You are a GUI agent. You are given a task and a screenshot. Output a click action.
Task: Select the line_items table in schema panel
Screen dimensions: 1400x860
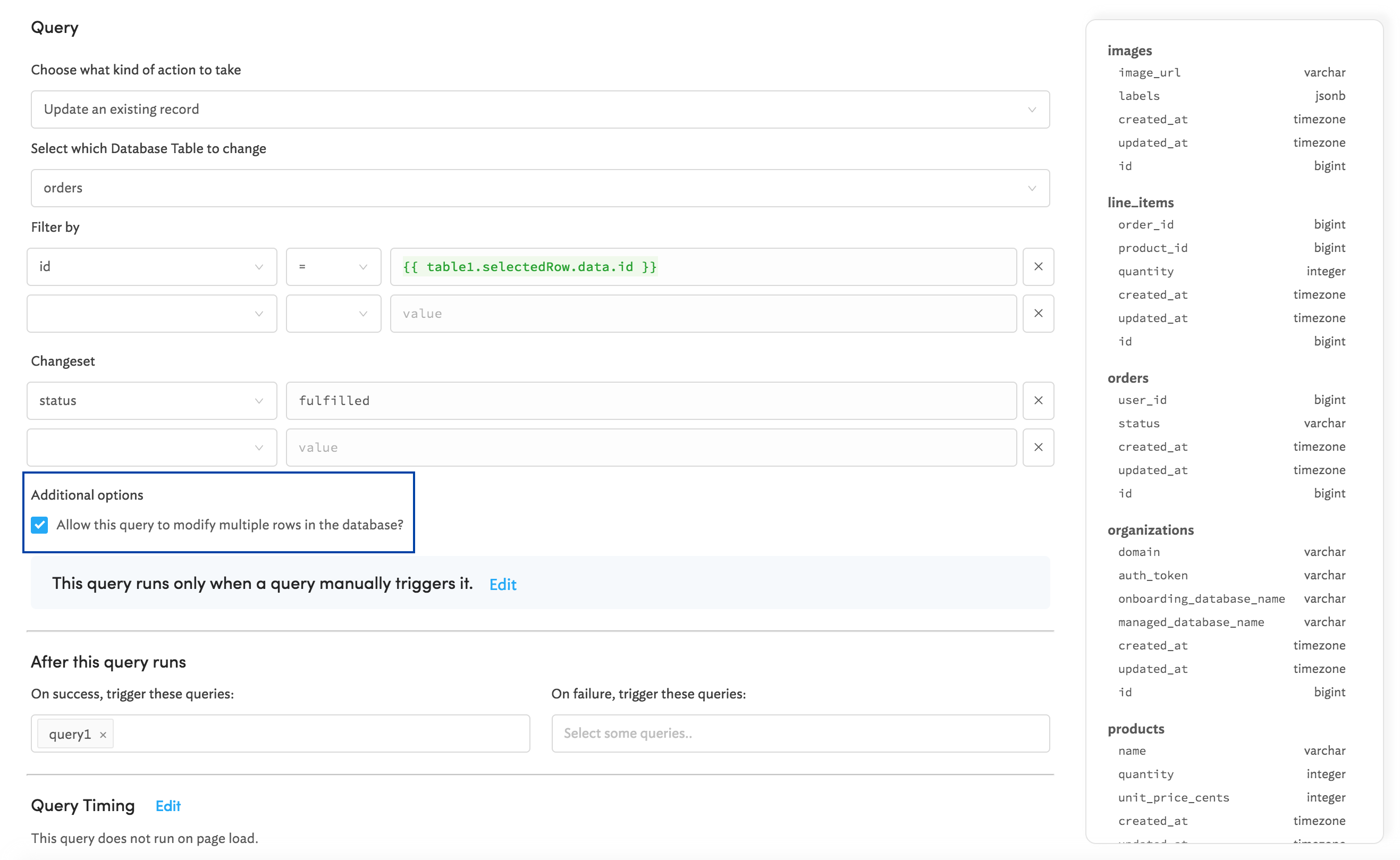[1140, 203]
